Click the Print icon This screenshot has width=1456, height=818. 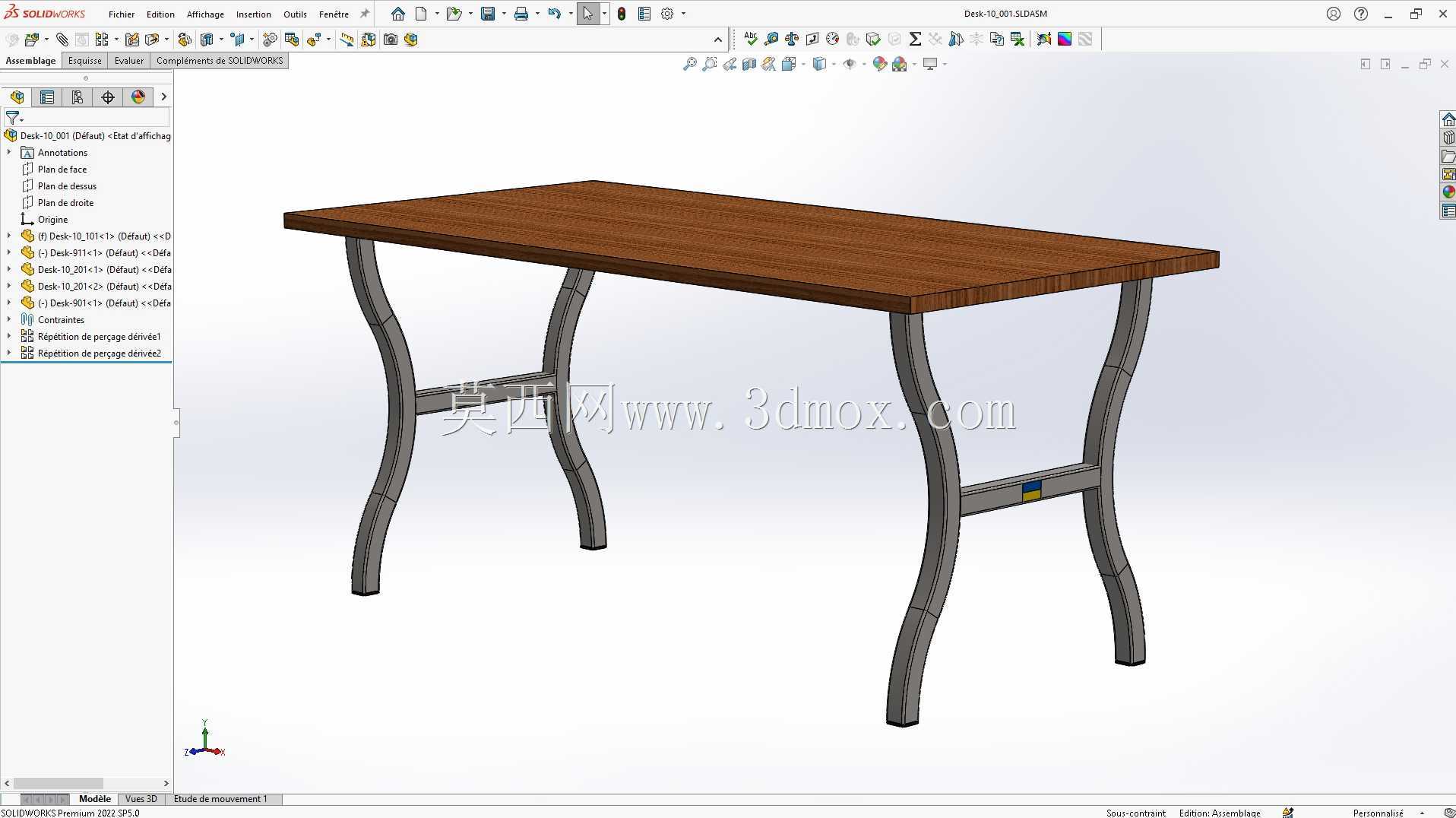coord(521,14)
